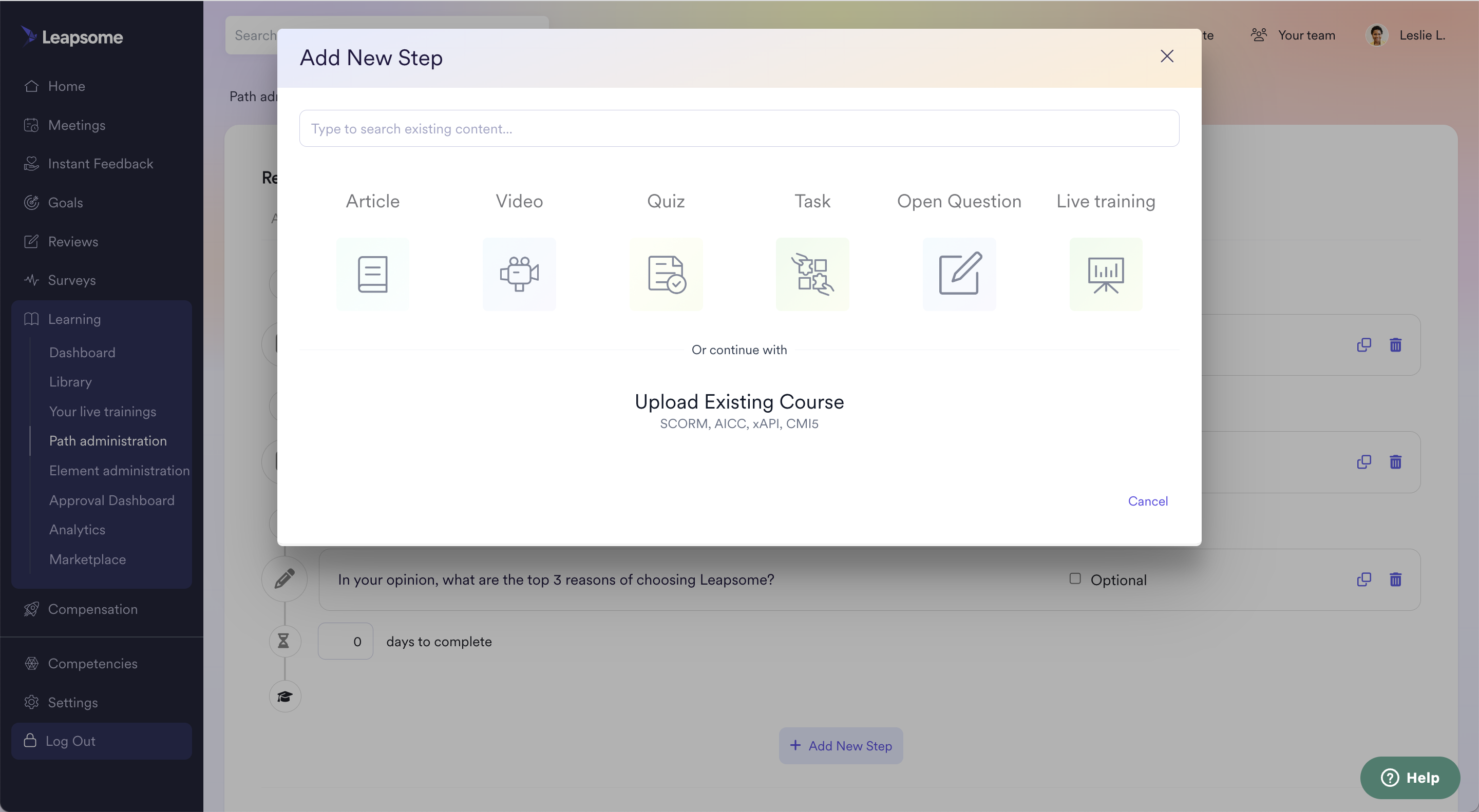Select Path administration submenu item

click(108, 441)
